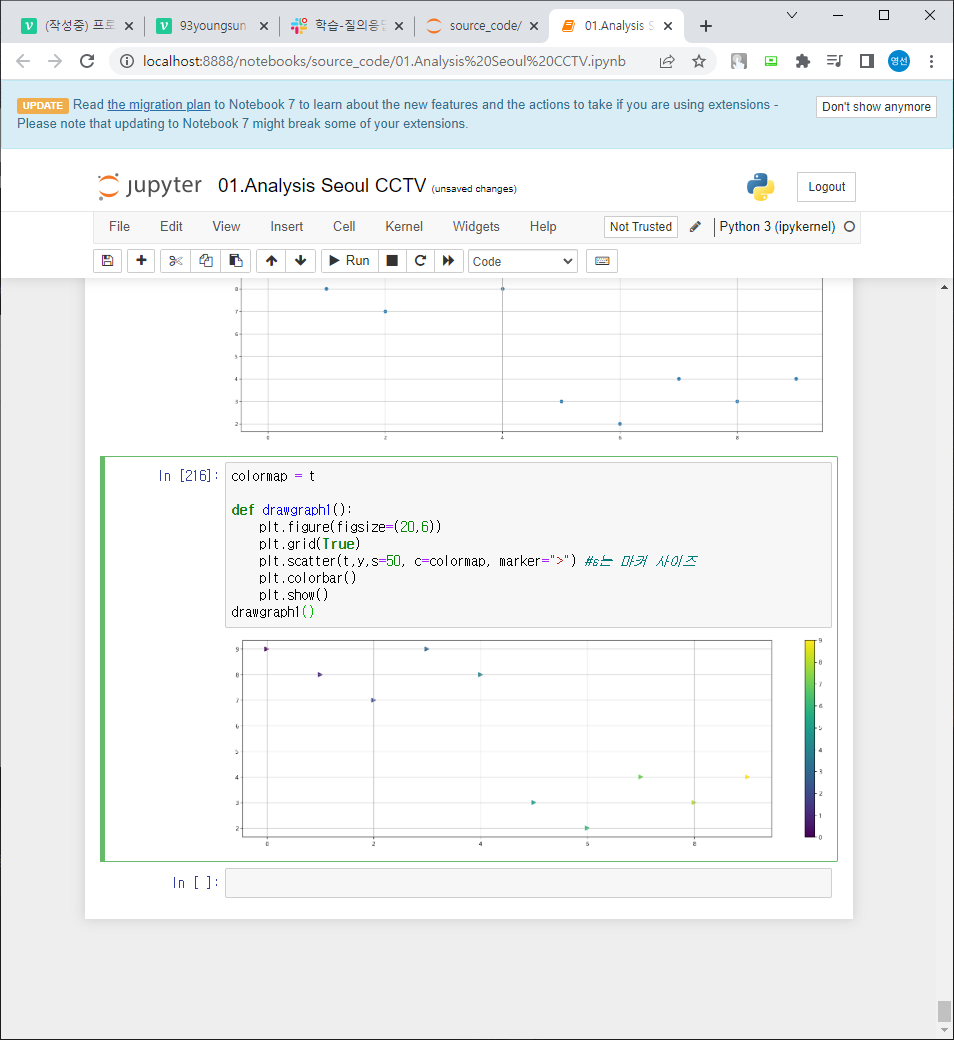The height and width of the screenshot is (1040, 954).
Task: Open the Help menu
Action: (543, 227)
